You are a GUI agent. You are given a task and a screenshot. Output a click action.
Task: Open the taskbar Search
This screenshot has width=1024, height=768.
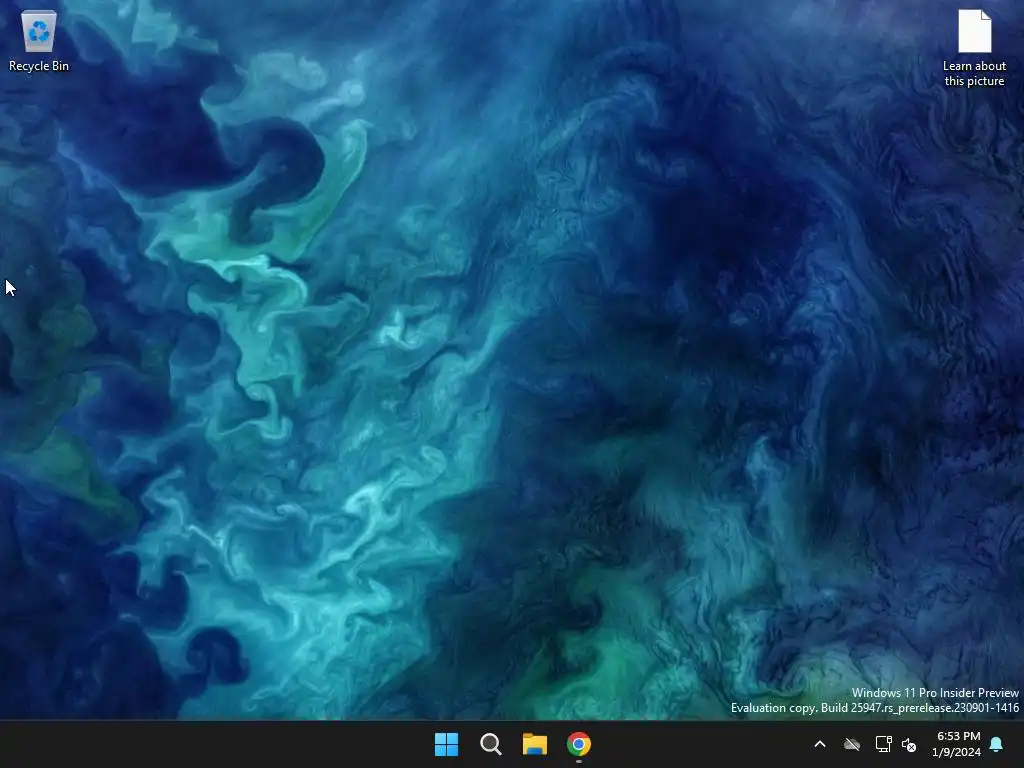(490, 744)
